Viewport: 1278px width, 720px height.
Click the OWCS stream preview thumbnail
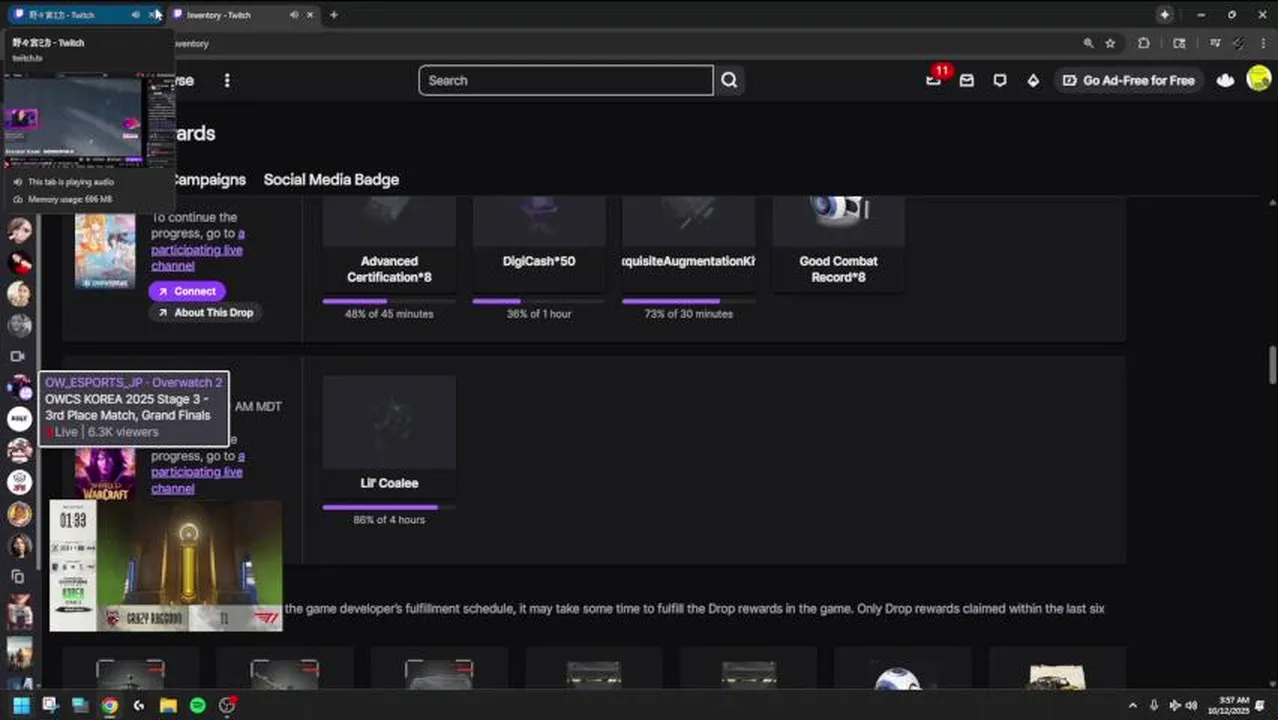[x=166, y=565]
